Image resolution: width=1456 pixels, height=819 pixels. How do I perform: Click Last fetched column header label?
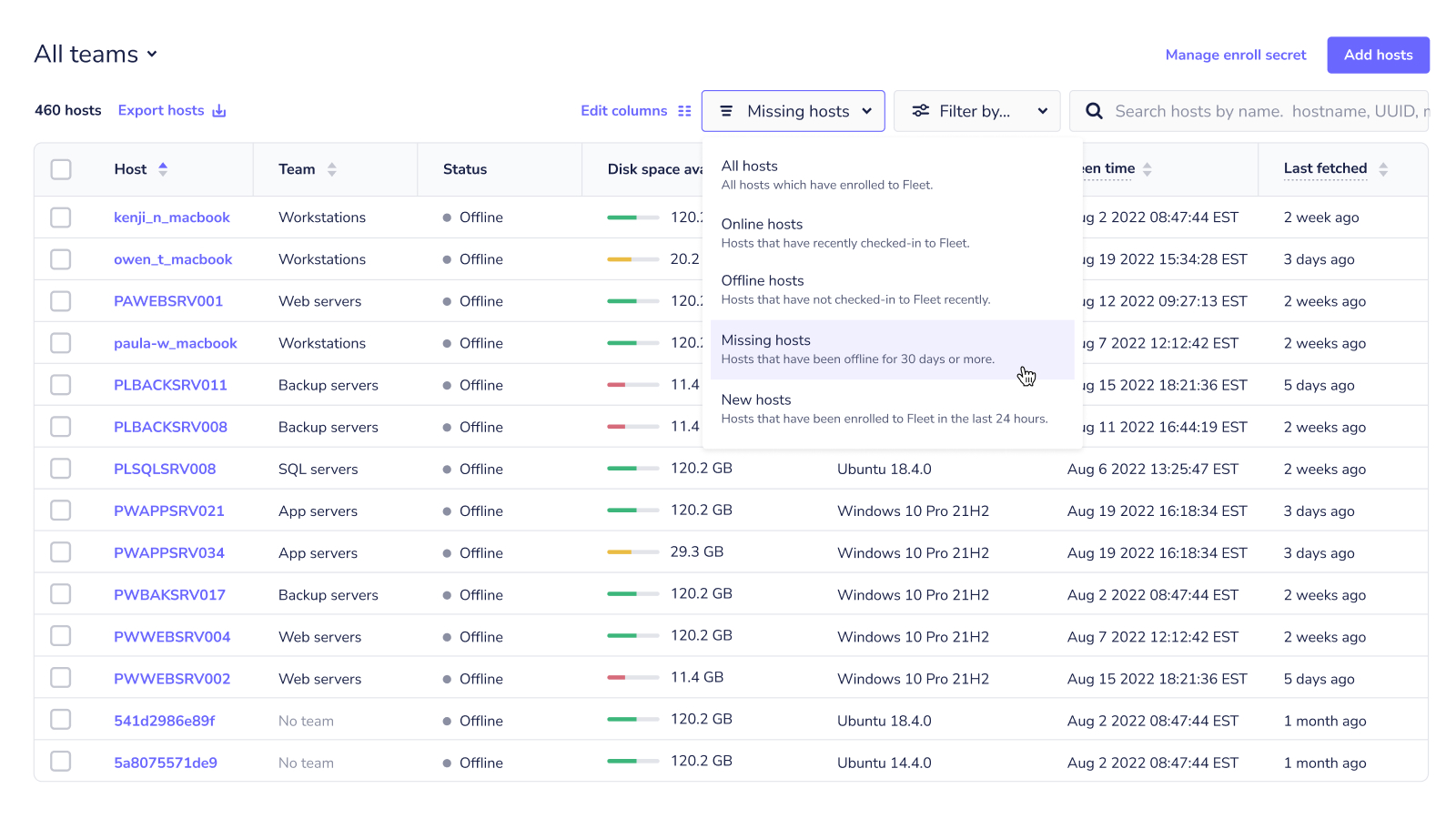point(1325,168)
